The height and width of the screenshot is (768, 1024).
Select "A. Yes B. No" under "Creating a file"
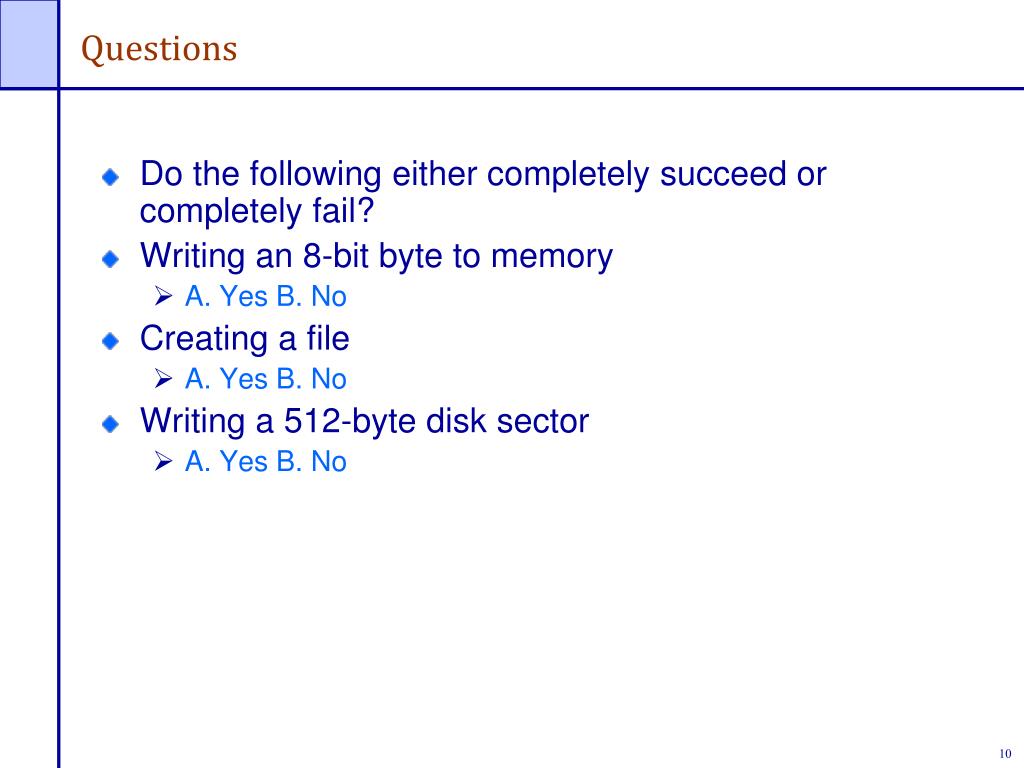(x=266, y=379)
